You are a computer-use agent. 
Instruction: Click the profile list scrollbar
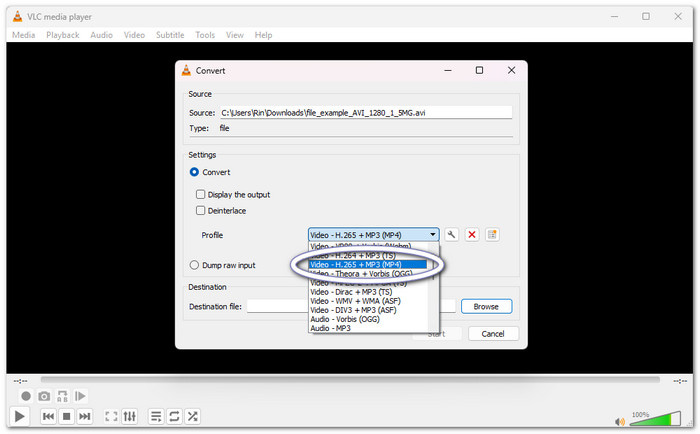pyautogui.click(x=433, y=287)
